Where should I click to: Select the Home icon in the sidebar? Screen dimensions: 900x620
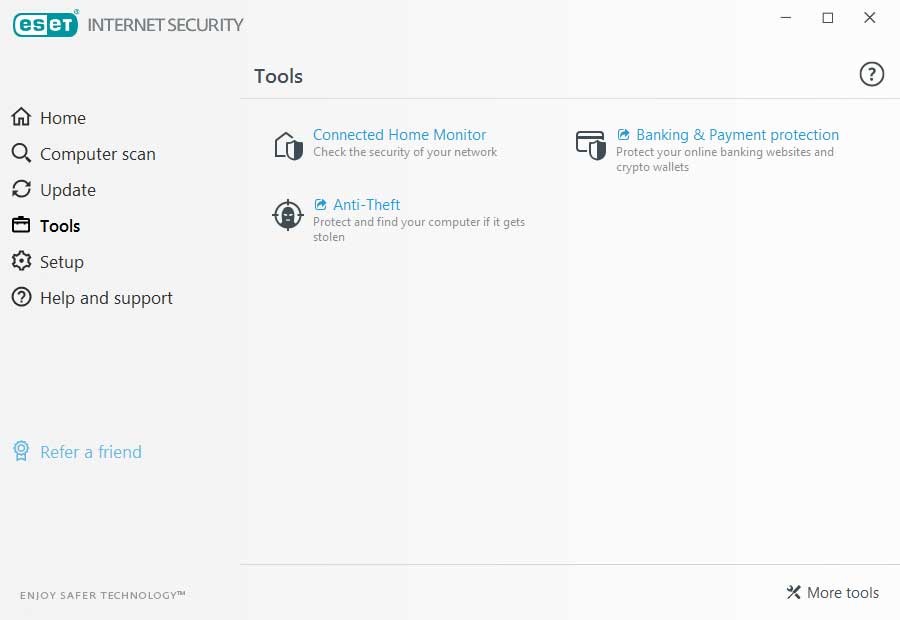click(21, 117)
